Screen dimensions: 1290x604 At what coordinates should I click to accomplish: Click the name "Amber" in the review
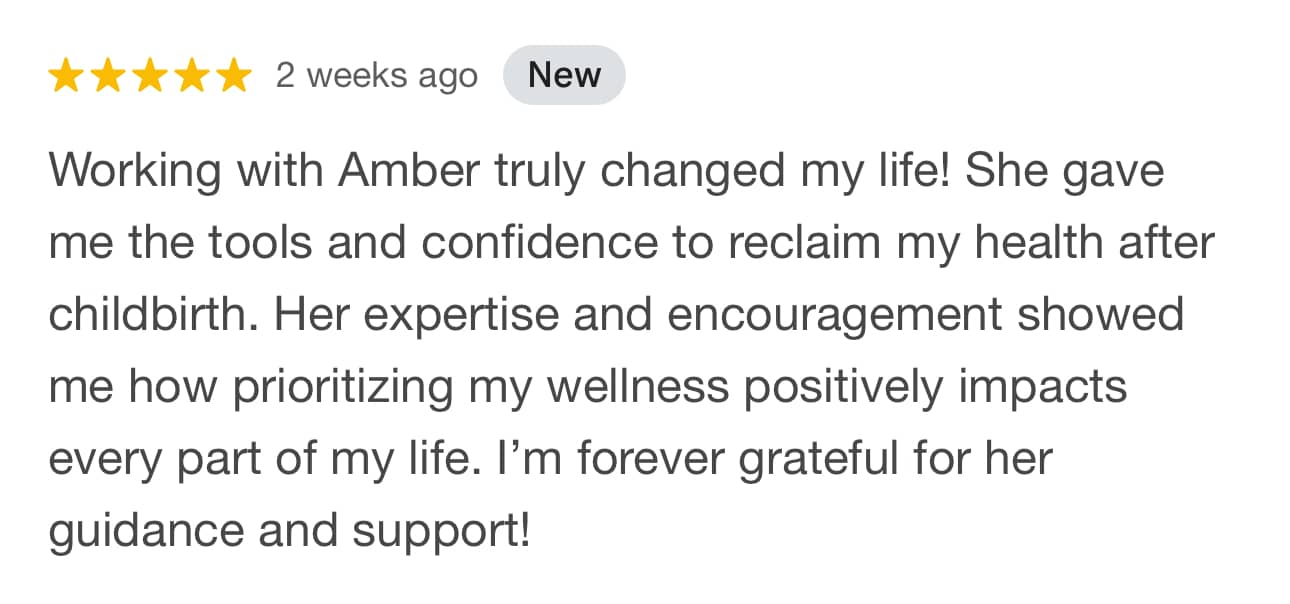pyautogui.click(x=410, y=171)
